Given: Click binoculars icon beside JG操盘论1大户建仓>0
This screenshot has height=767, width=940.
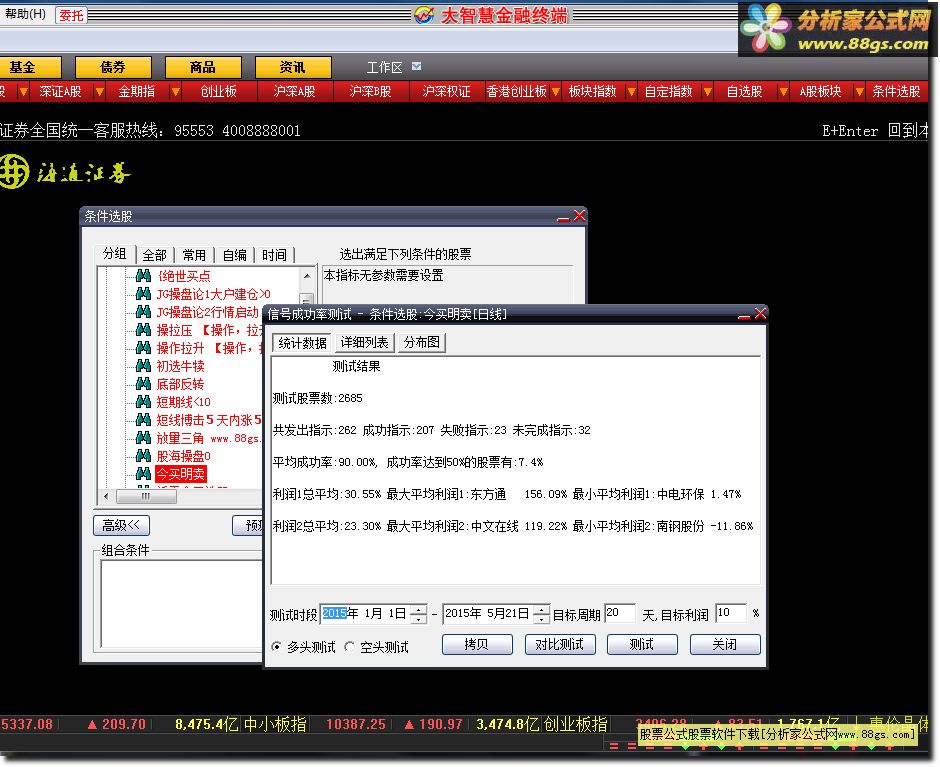Looking at the screenshot, I should point(143,294).
